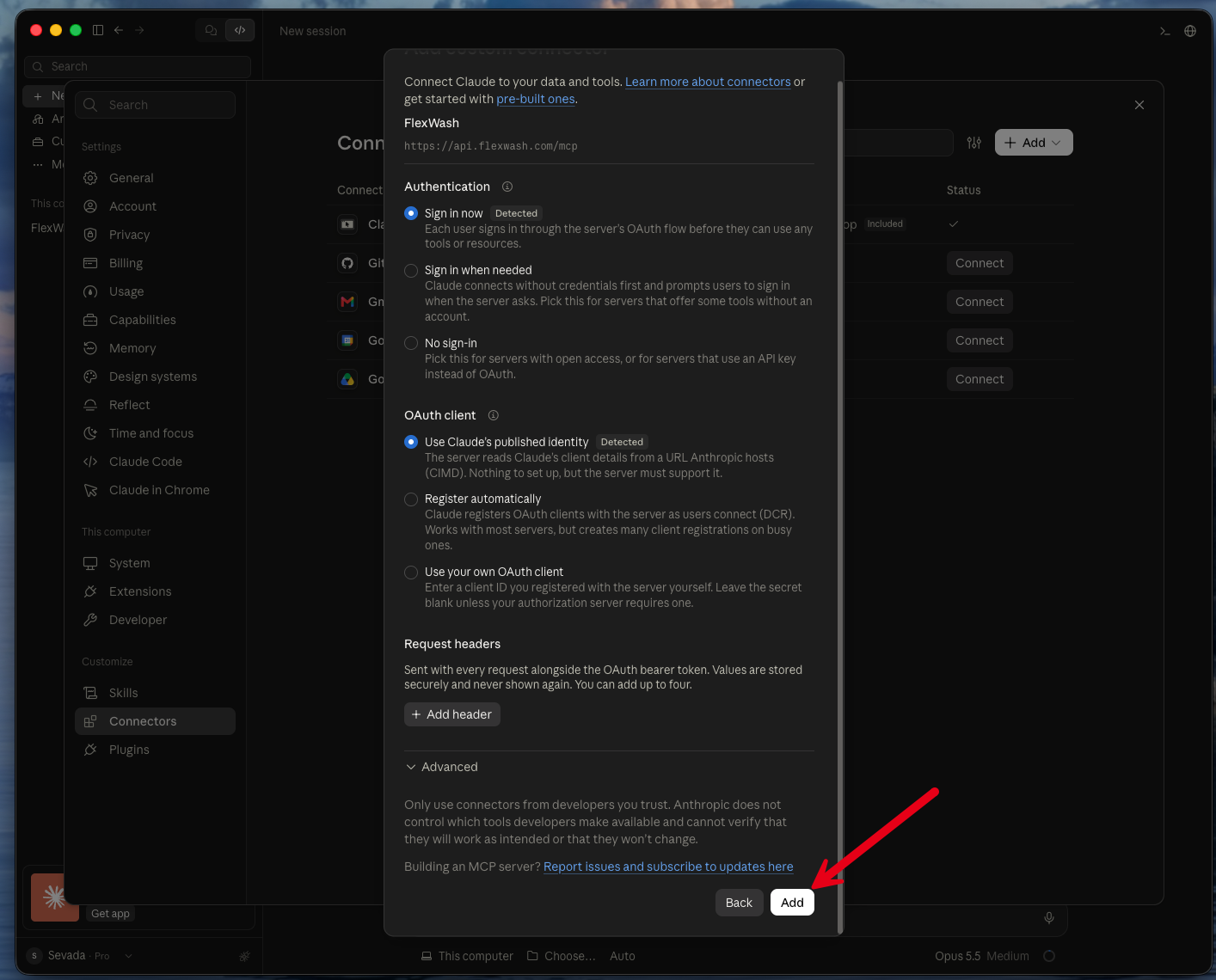Select Use Claude's published identity option
This screenshot has height=980, width=1216.
coord(411,442)
